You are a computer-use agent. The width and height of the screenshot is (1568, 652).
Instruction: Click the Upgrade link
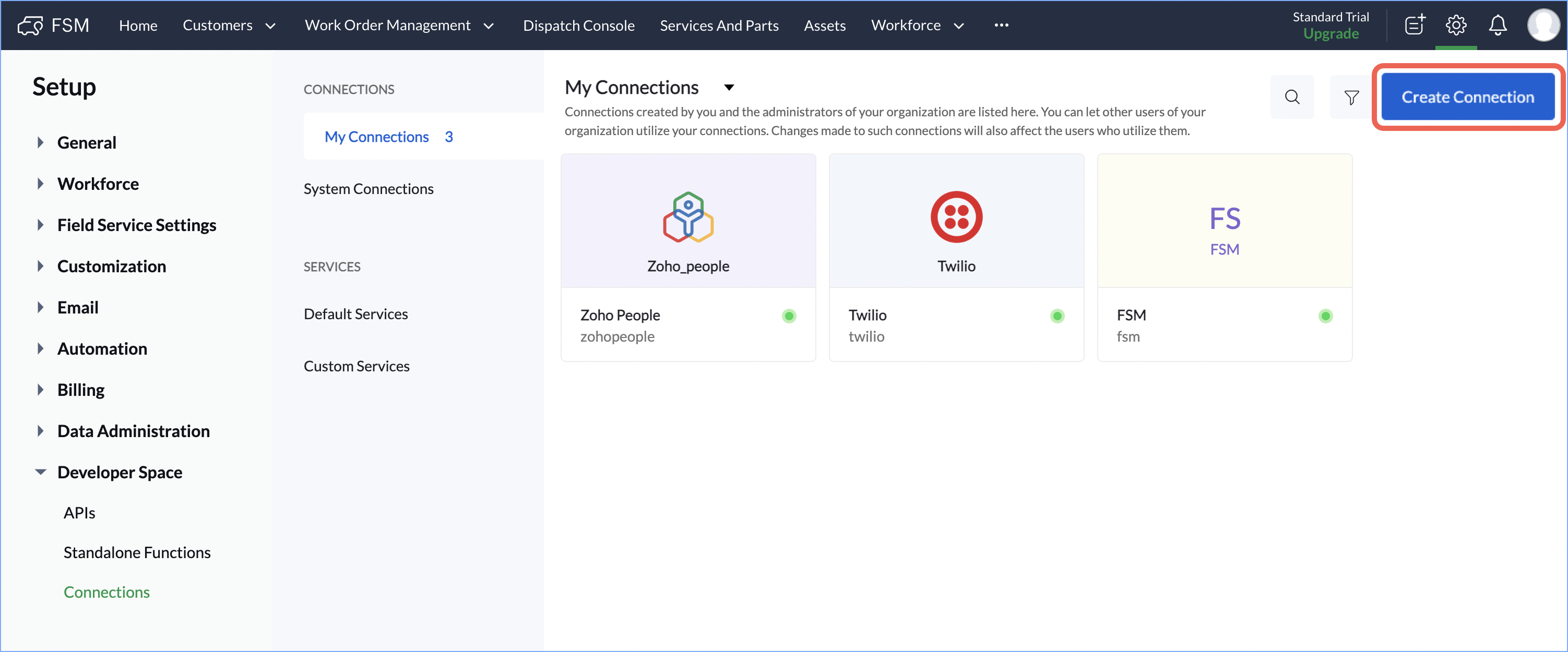(x=1331, y=34)
